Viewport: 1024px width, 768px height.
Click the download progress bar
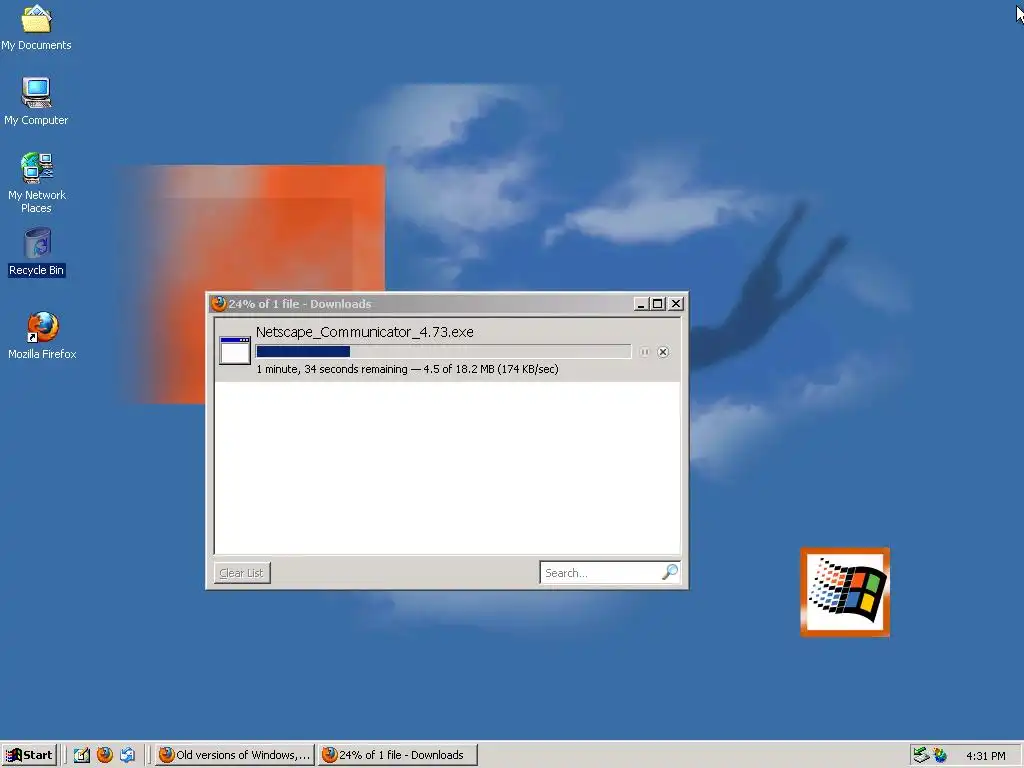pyautogui.click(x=443, y=352)
